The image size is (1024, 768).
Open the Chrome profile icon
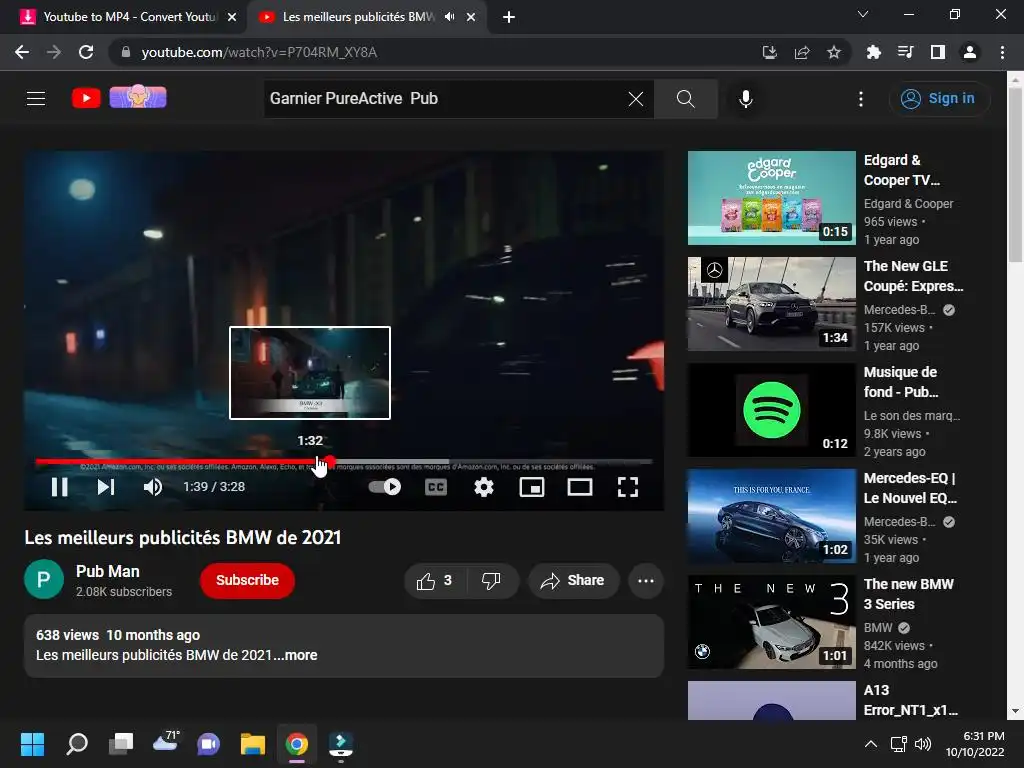(x=970, y=52)
